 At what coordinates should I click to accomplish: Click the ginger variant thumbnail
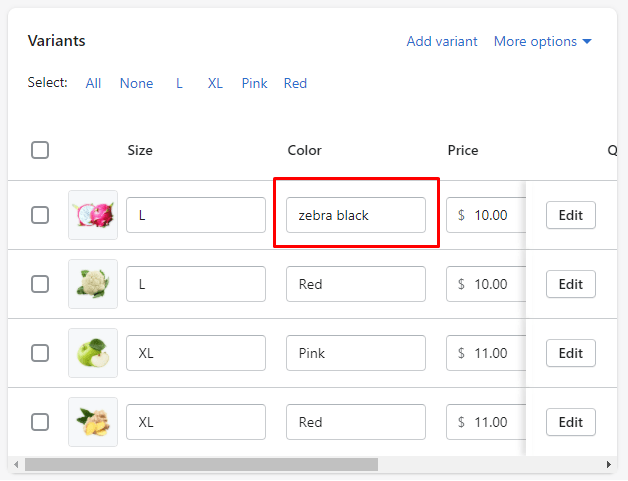pos(93,422)
